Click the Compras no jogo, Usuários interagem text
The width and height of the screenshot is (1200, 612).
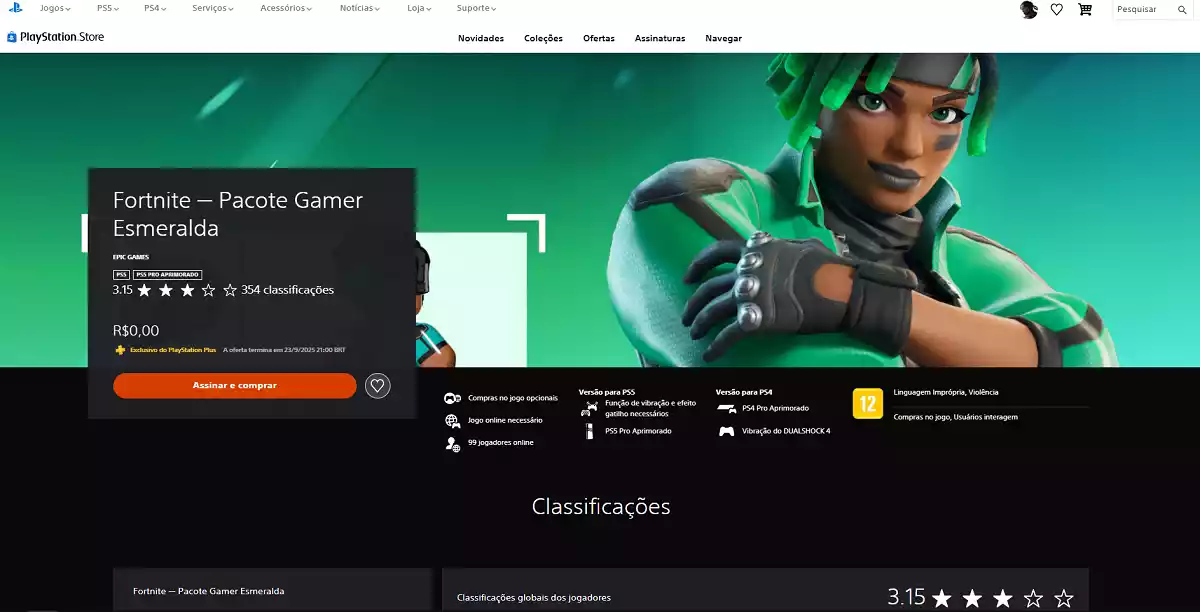(x=956, y=417)
